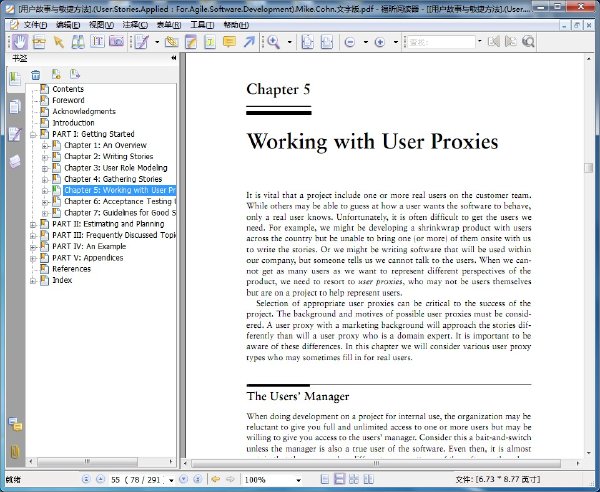
Task: Activate the Snapshot camera tool
Action: [116, 41]
